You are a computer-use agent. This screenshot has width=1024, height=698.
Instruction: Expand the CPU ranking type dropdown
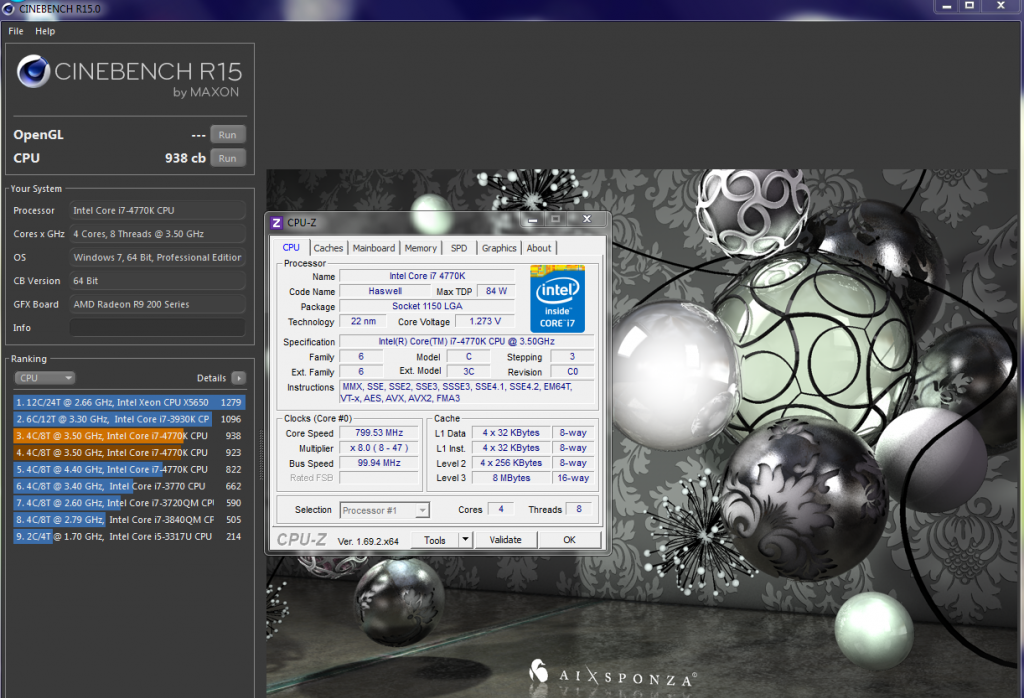point(45,378)
